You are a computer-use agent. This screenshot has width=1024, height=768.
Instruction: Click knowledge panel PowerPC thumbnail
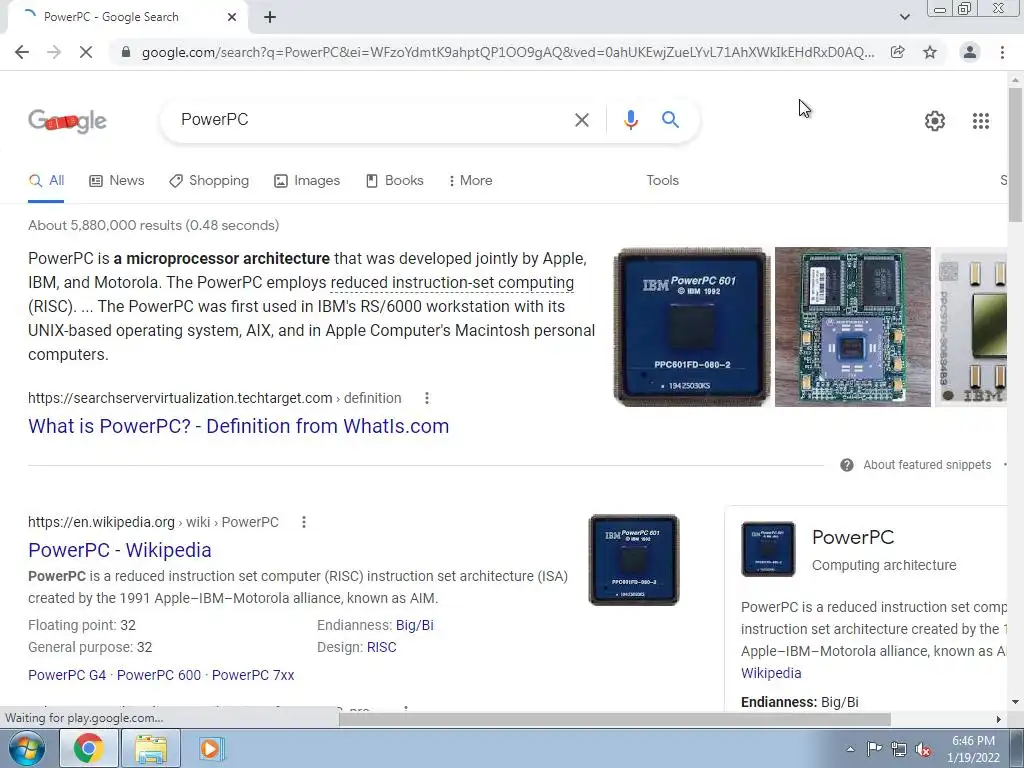768,549
